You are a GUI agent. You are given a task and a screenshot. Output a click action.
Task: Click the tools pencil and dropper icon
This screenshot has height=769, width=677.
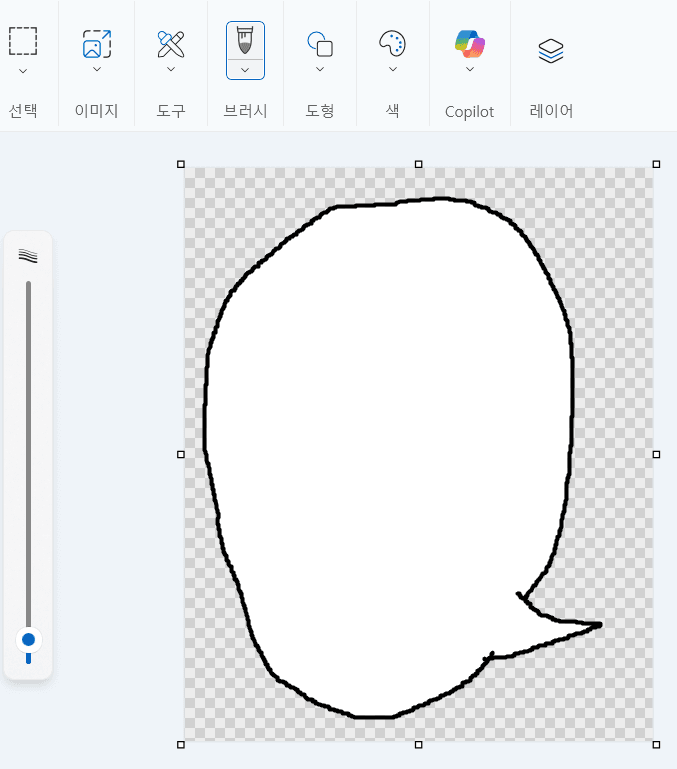171,44
